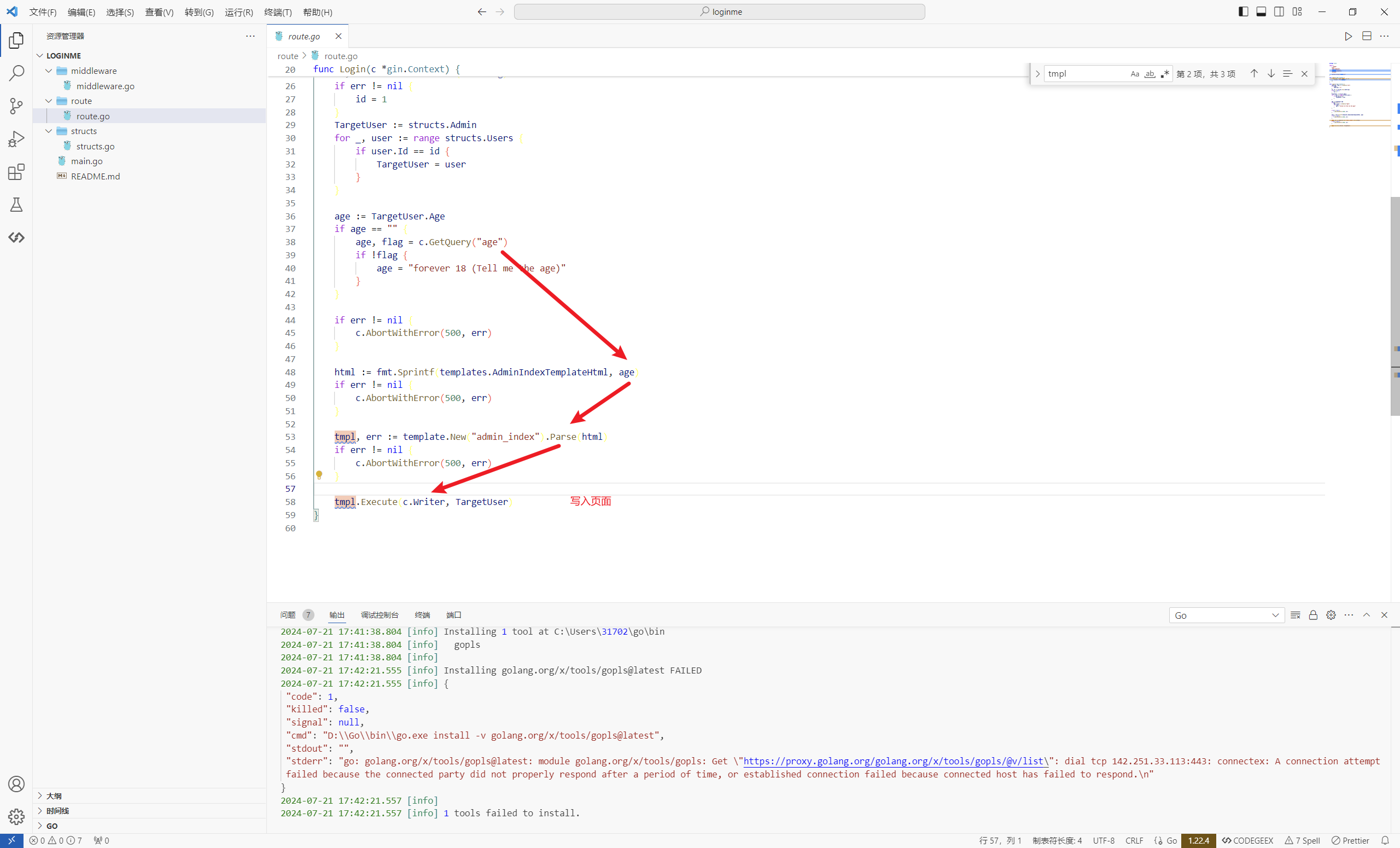The image size is (1400, 848).
Task: Open the remote window status icon
Action: point(11,840)
